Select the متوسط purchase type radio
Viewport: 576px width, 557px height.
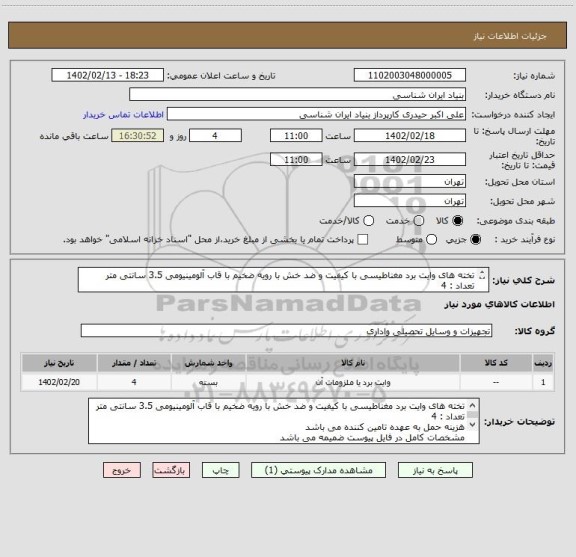(x=432, y=240)
